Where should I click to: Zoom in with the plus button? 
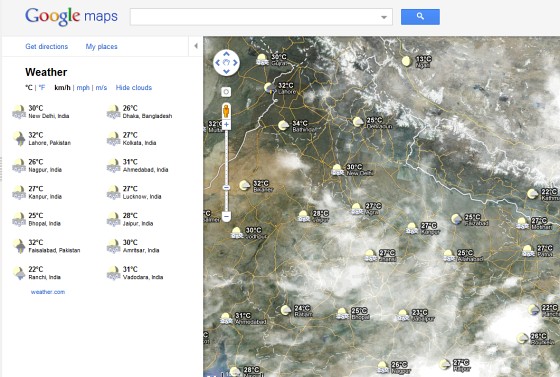[x=226, y=124]
